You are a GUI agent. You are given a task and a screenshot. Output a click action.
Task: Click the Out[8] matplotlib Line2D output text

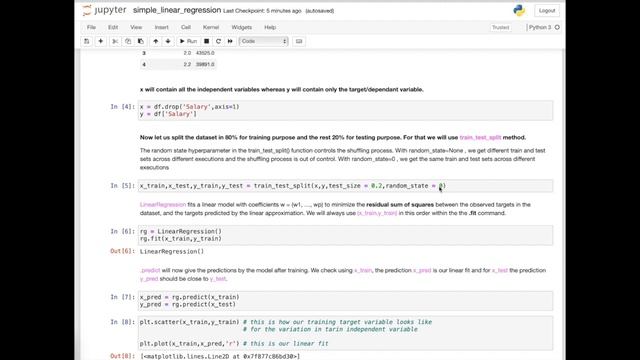220,356
